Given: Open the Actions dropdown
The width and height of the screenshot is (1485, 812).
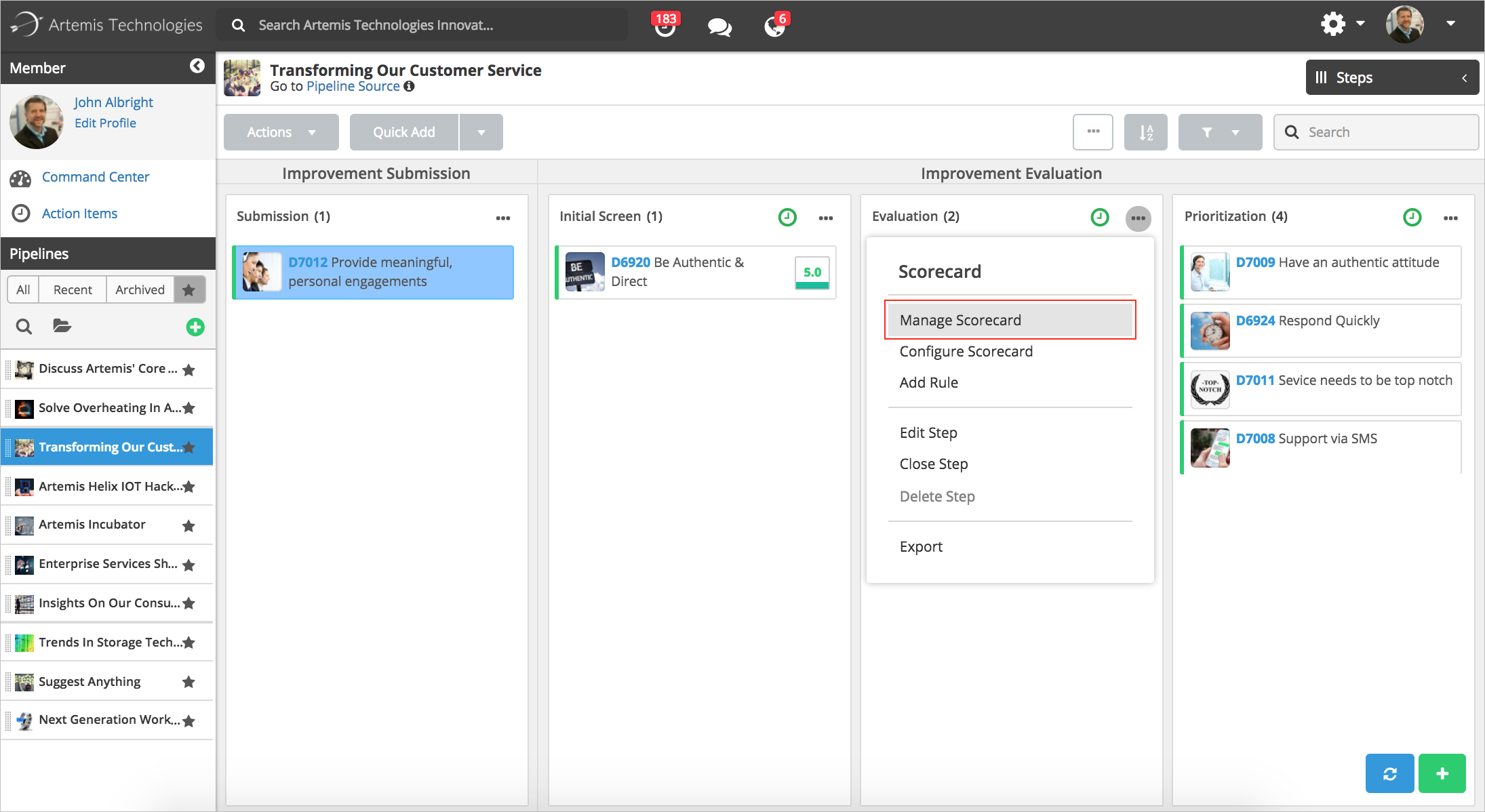Looking at the screenshot, I should pos(281,132).
